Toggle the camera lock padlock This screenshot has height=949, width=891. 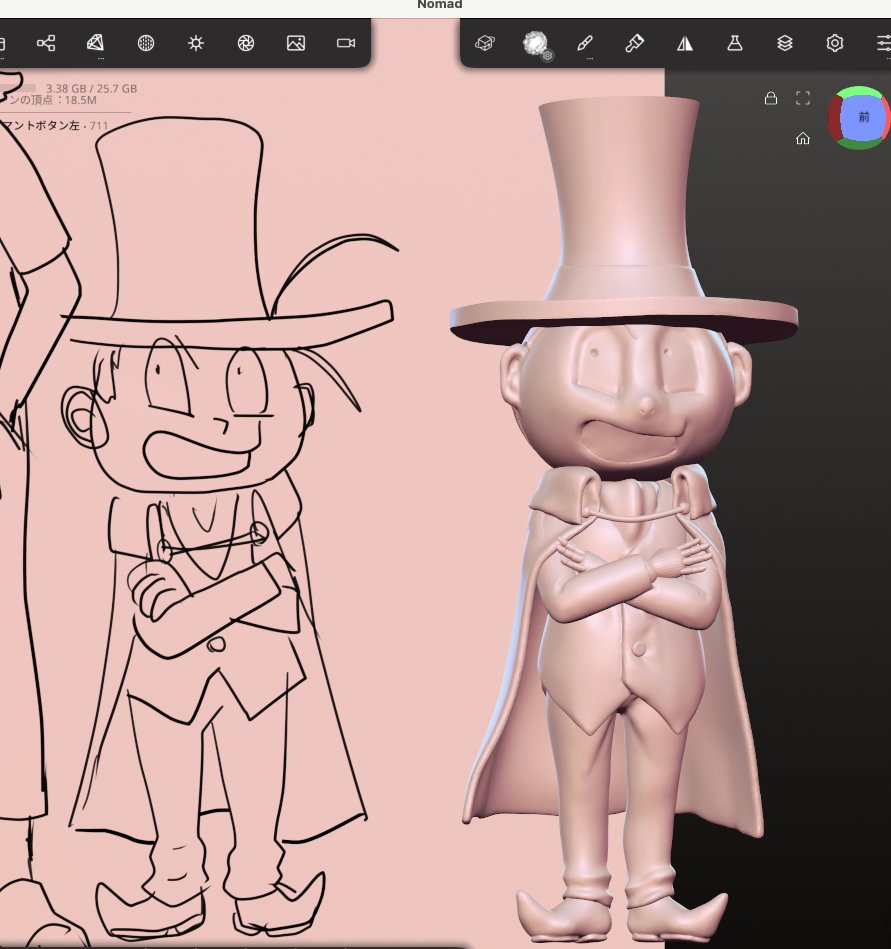771,98
